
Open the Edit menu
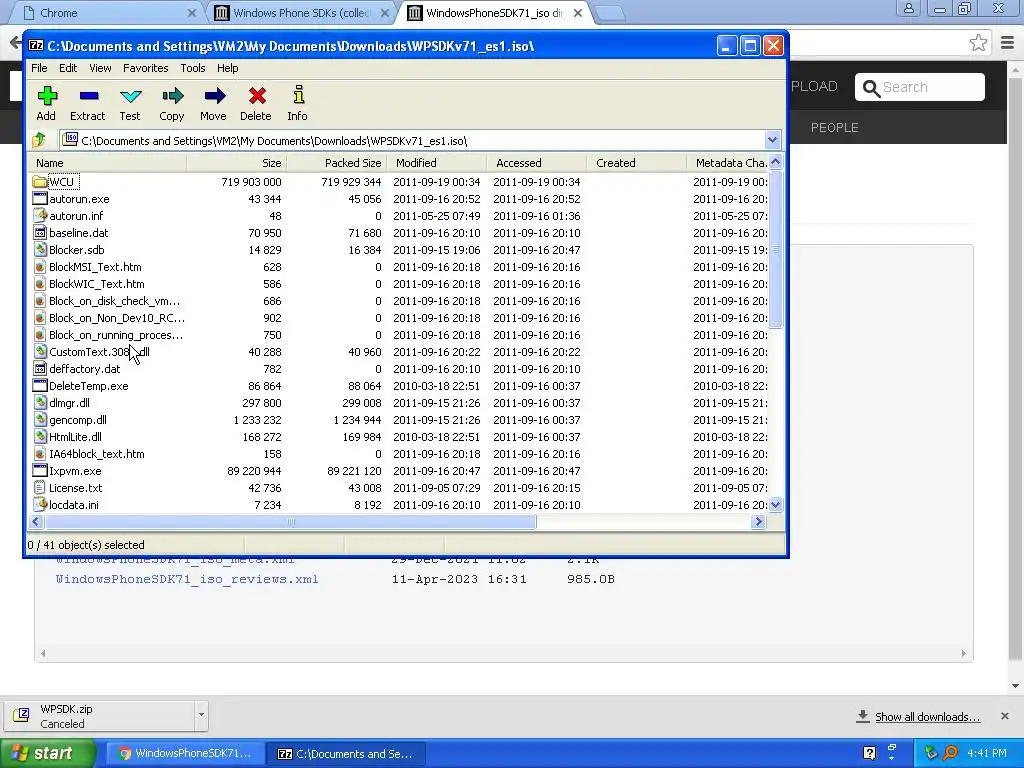pos(68,68)
